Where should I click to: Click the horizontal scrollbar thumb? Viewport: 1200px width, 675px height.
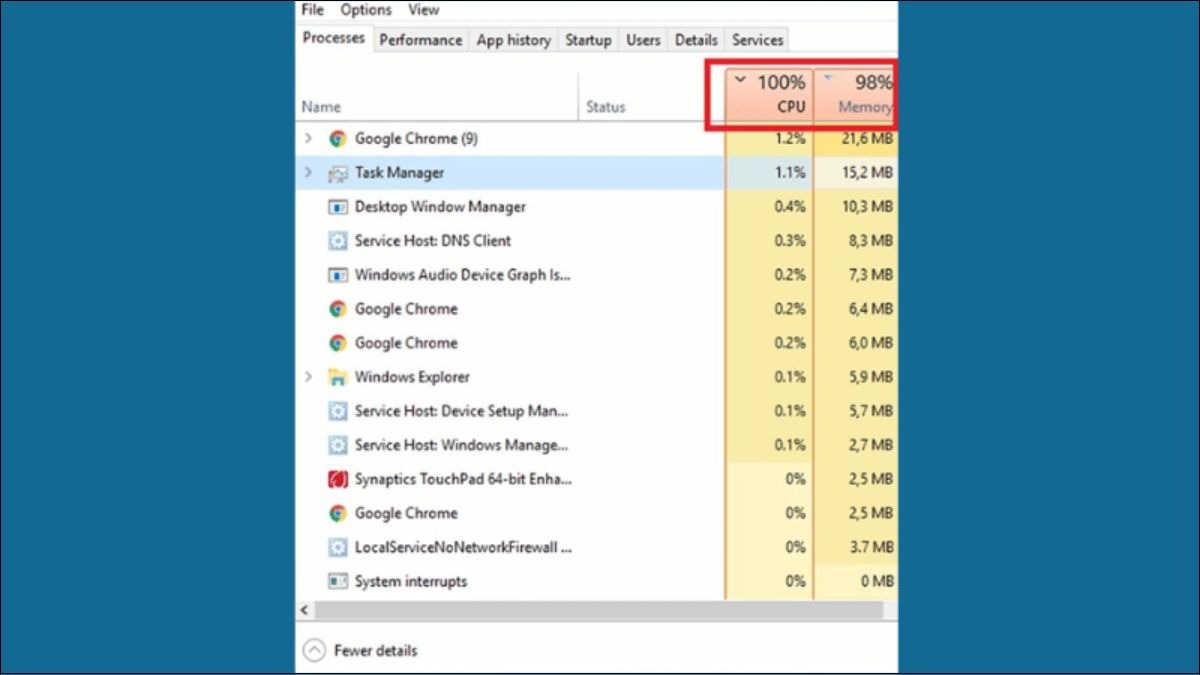pos(599,609)
